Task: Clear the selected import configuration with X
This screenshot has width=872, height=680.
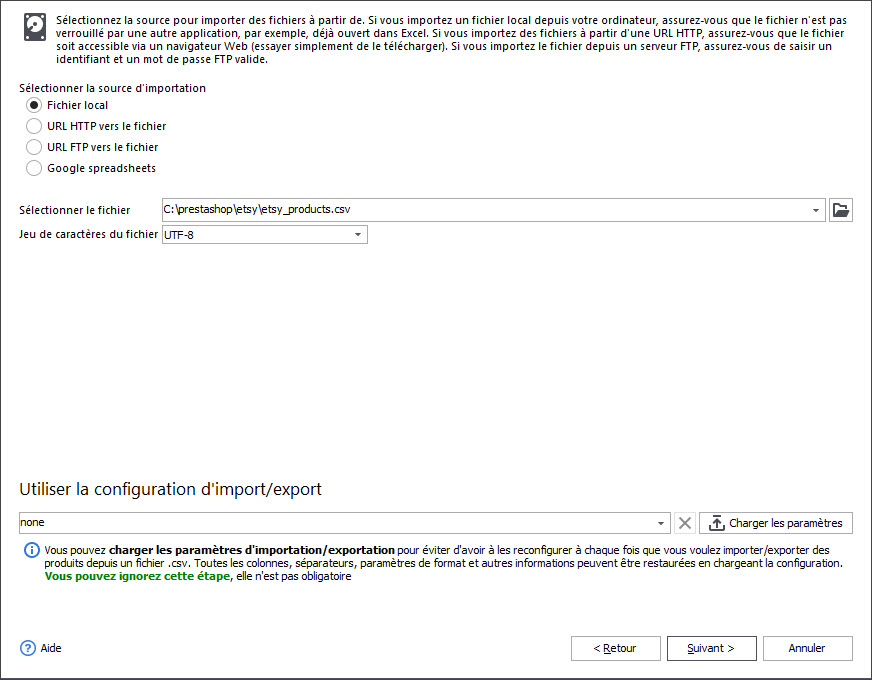Action: pos(685,523)
